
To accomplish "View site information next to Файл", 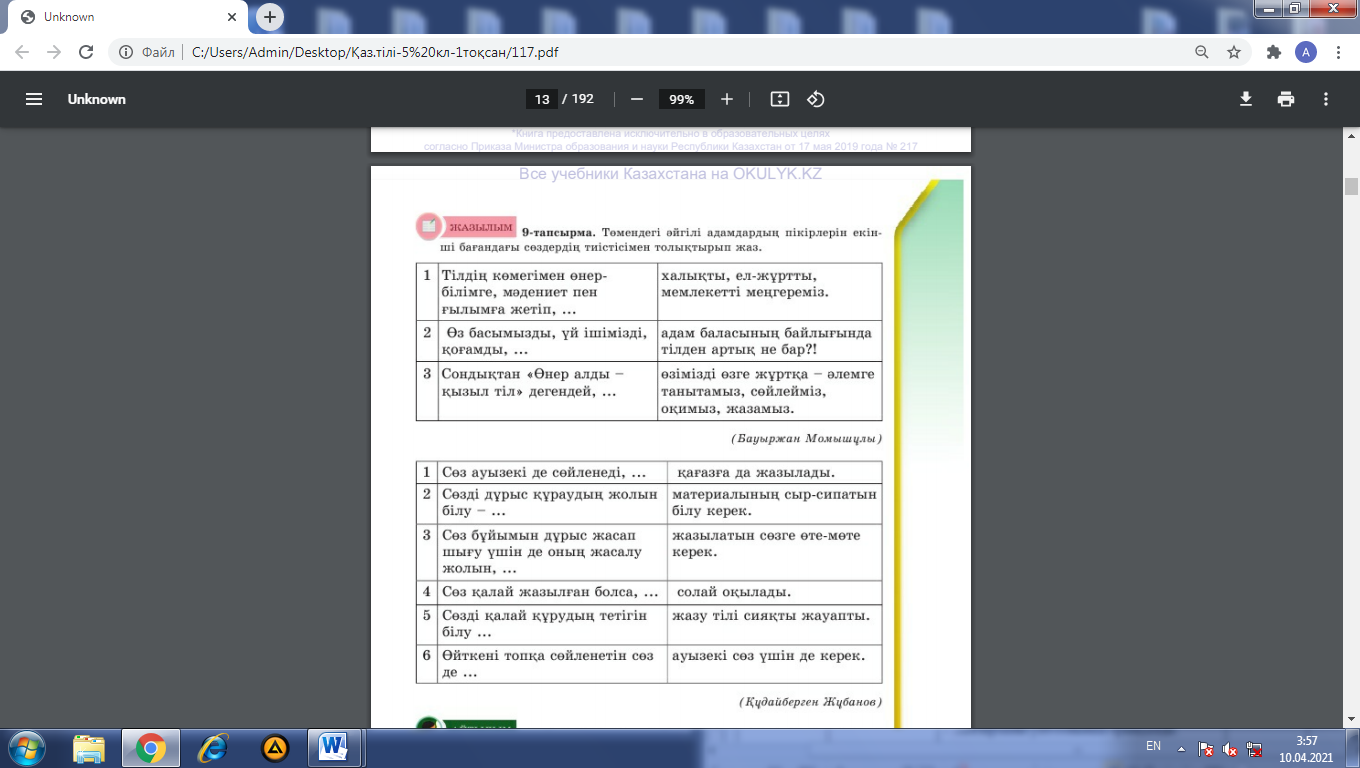I will pos(126,52).
